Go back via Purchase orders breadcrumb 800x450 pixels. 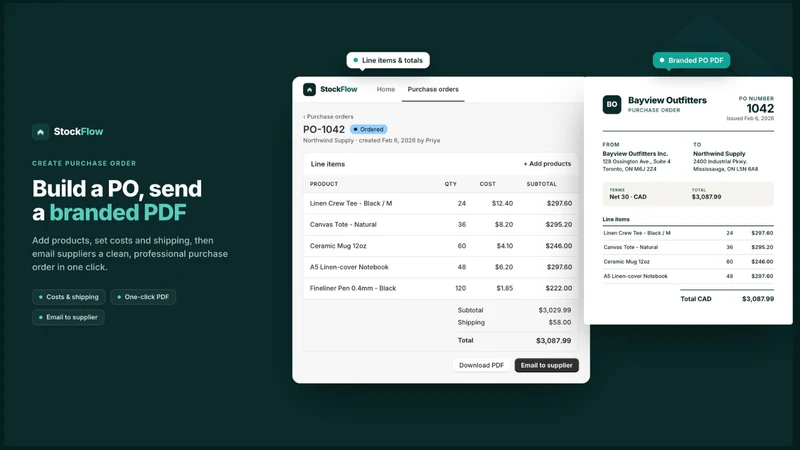point(328,117)
